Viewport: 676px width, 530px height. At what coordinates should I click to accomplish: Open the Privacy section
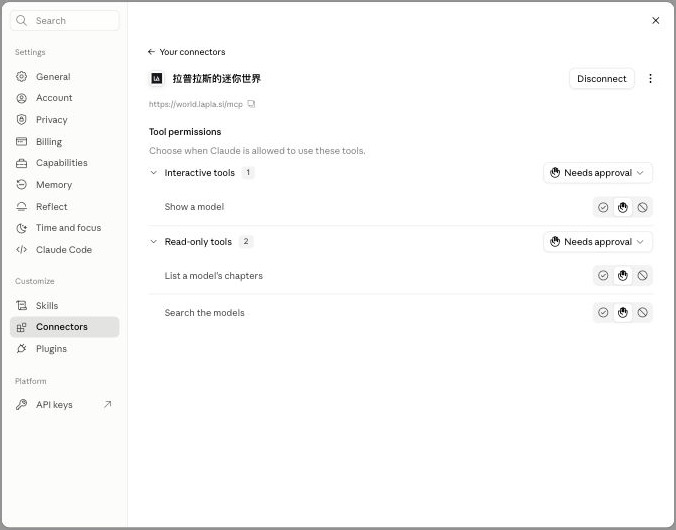coord(65,119)
